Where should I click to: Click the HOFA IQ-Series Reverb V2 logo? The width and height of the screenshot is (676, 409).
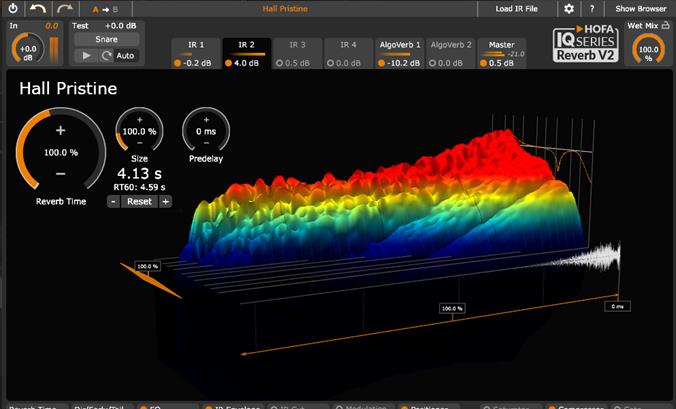click(586, 44)
